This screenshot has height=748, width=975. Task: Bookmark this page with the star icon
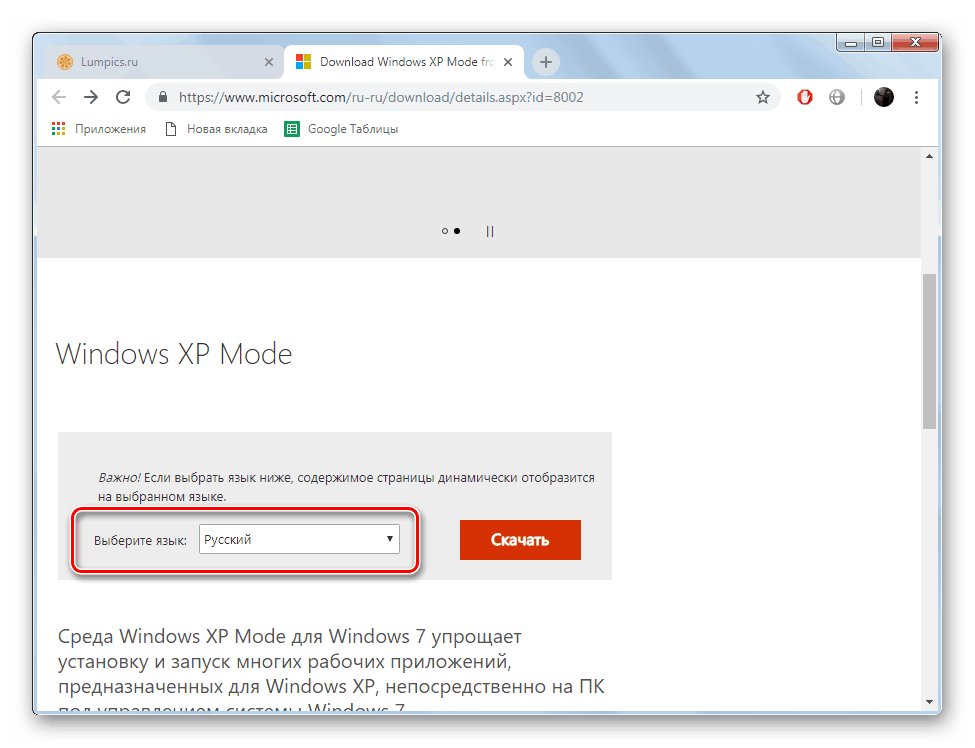[x=762, y=97]
